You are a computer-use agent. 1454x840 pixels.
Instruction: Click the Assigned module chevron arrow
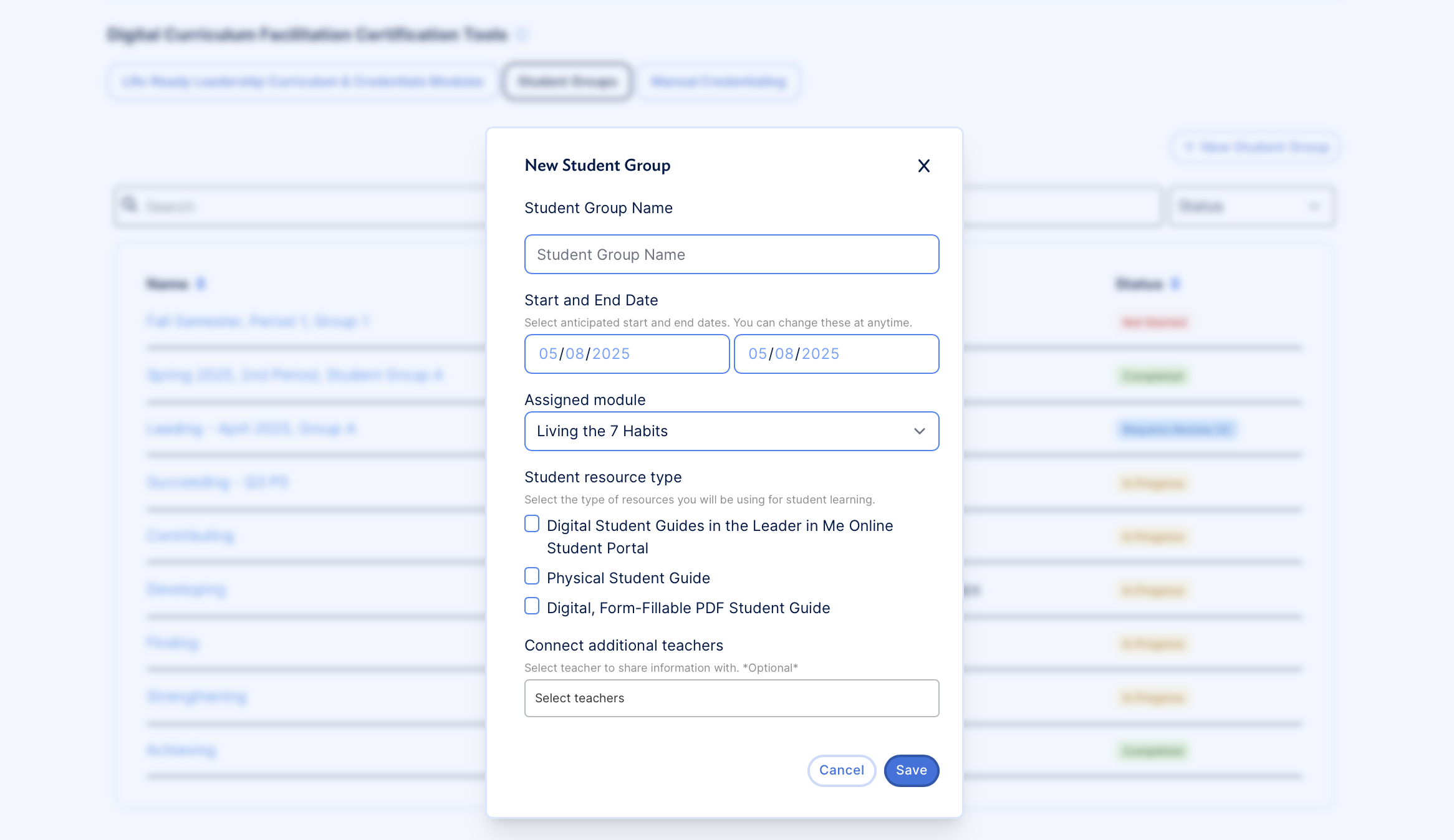[919, 431]
